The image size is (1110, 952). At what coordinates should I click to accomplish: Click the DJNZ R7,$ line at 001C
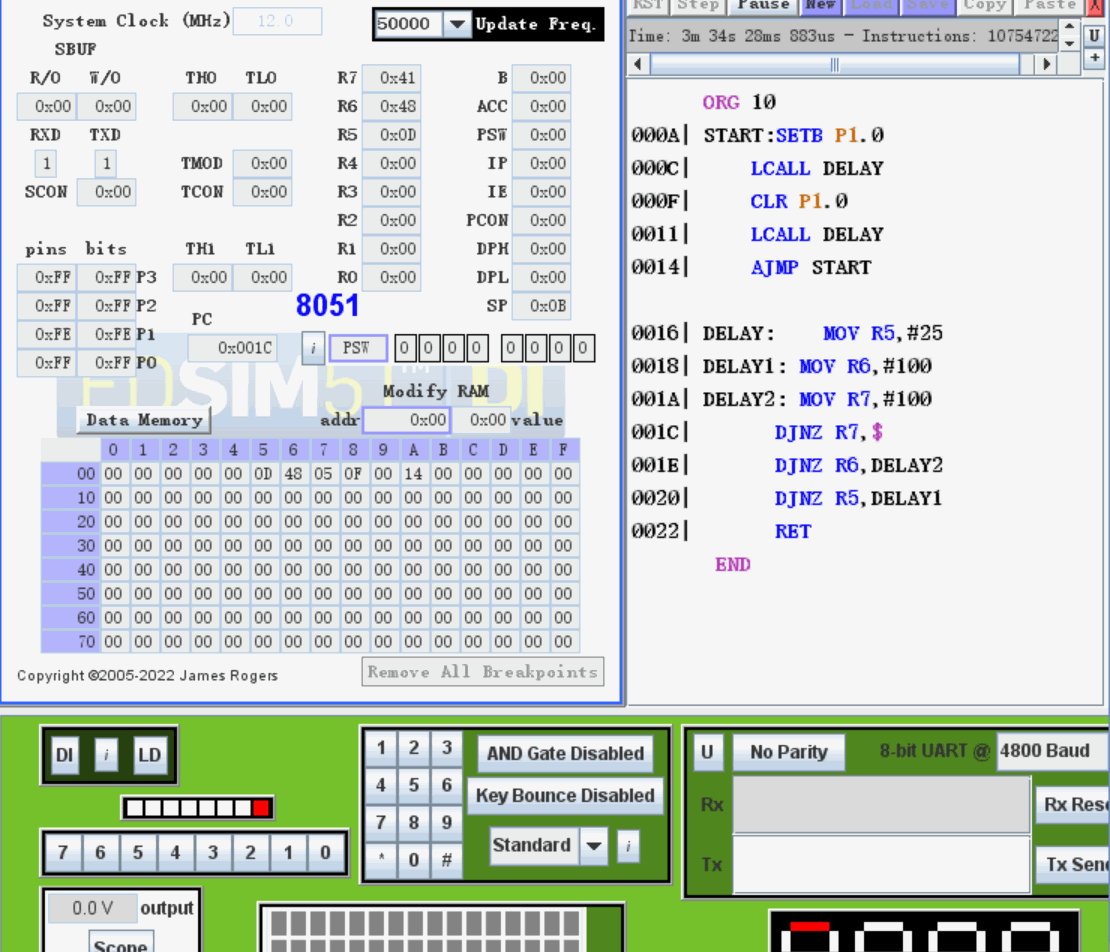tap(828, 432)
